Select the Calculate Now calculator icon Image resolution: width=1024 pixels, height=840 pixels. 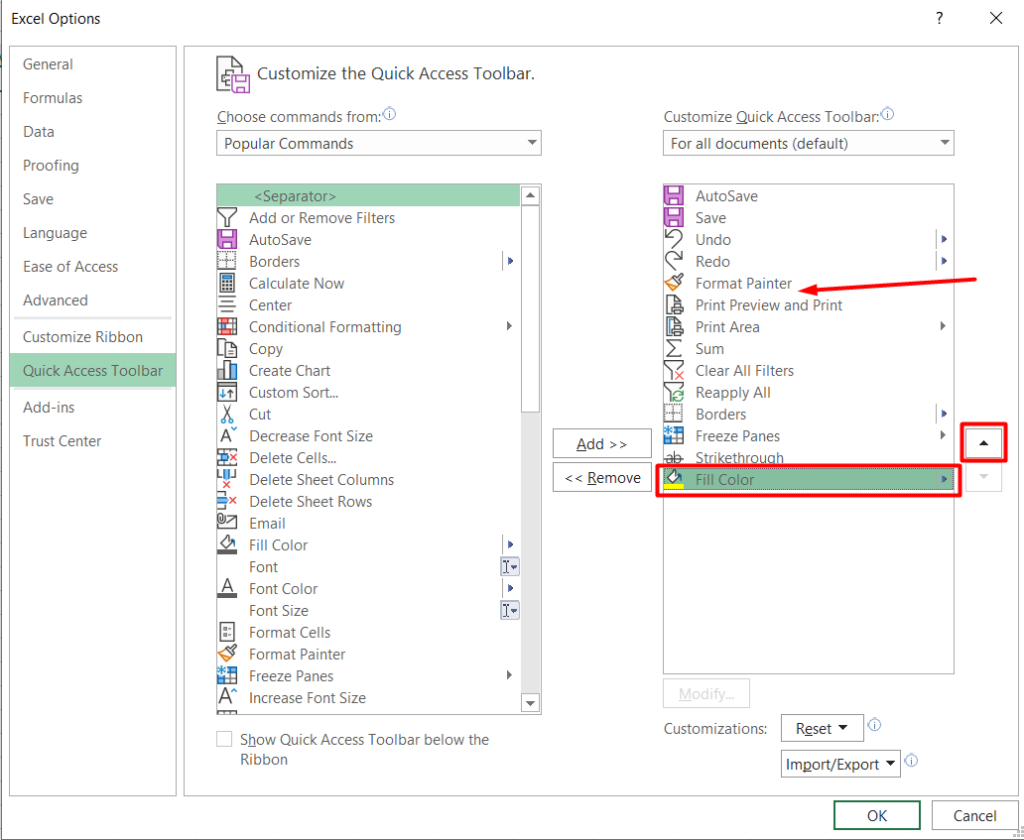pyautogui.click(x=227, y=283)
